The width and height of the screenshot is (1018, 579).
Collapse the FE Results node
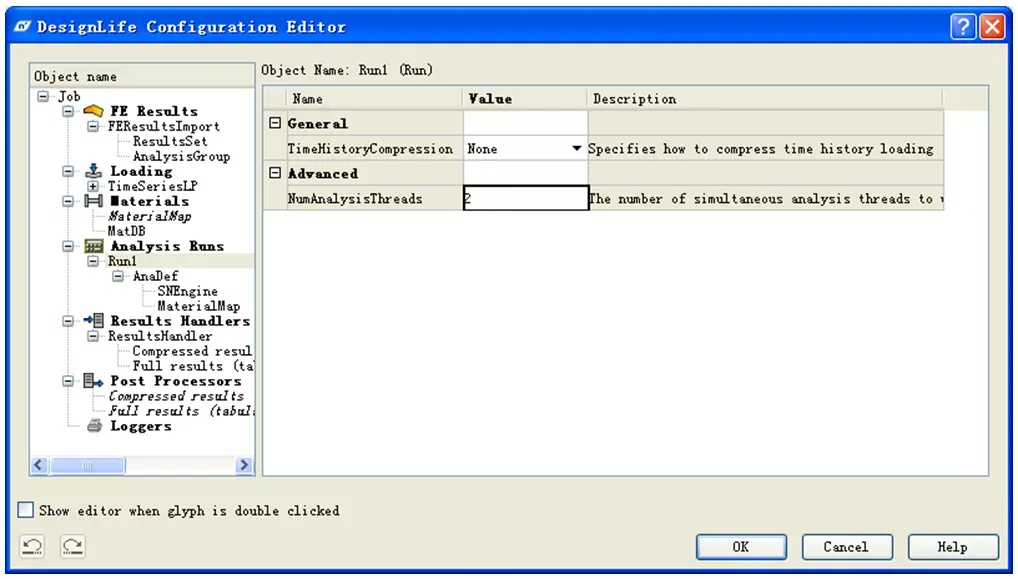(68, 111)
